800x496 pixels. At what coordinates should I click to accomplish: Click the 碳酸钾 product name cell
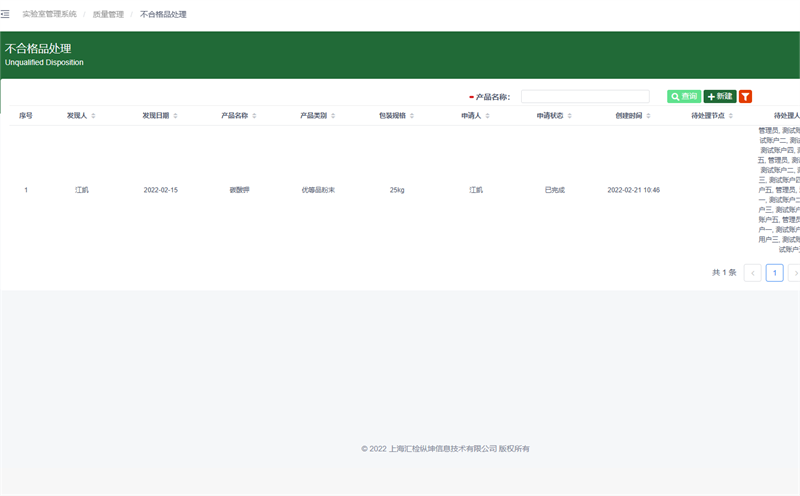click(x=240, y=190)
